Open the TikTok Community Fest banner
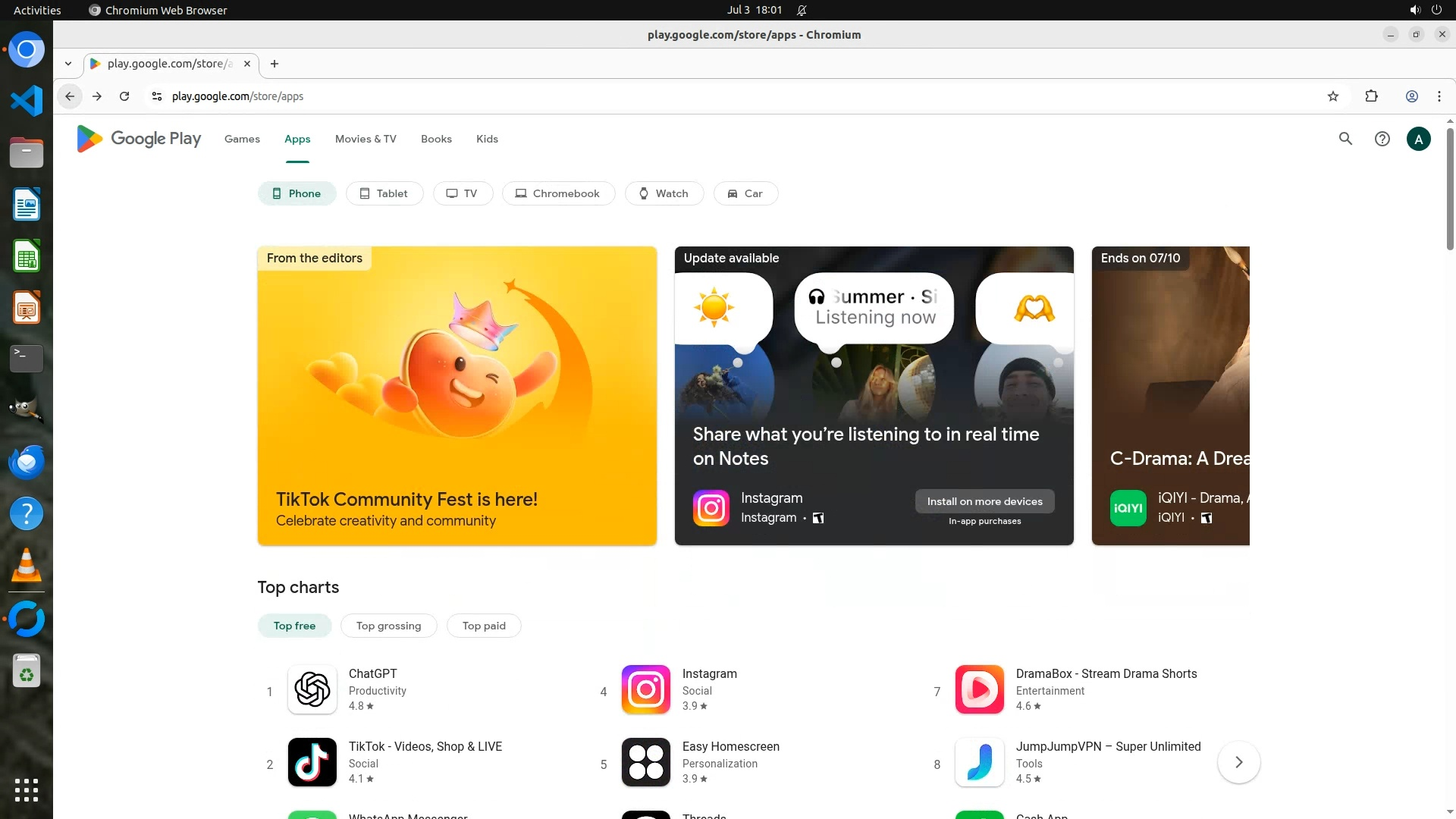This screenshot has width=1456, height=819. click(x=457, y=395)
